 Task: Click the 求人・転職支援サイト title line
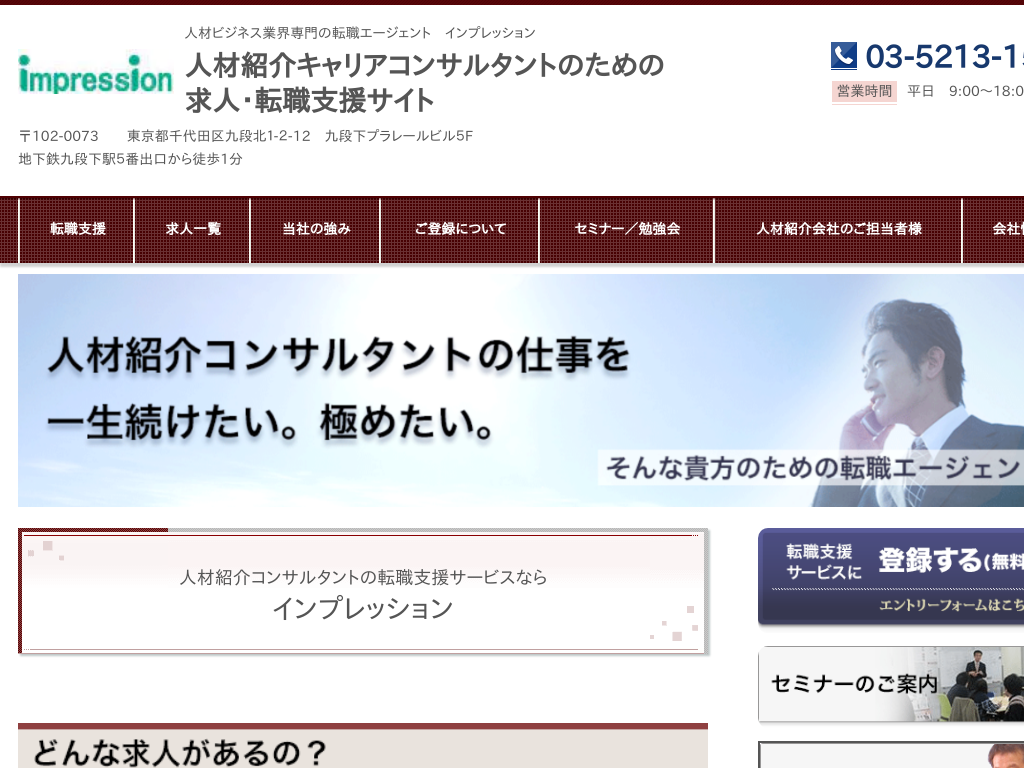click(x=310, y=101)
